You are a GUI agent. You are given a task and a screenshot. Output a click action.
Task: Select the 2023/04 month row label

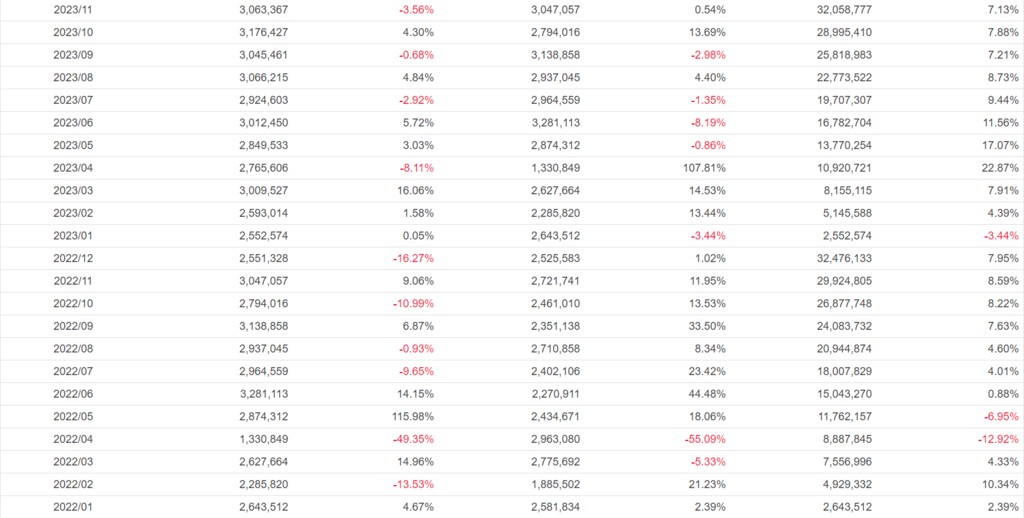point(73,167)
